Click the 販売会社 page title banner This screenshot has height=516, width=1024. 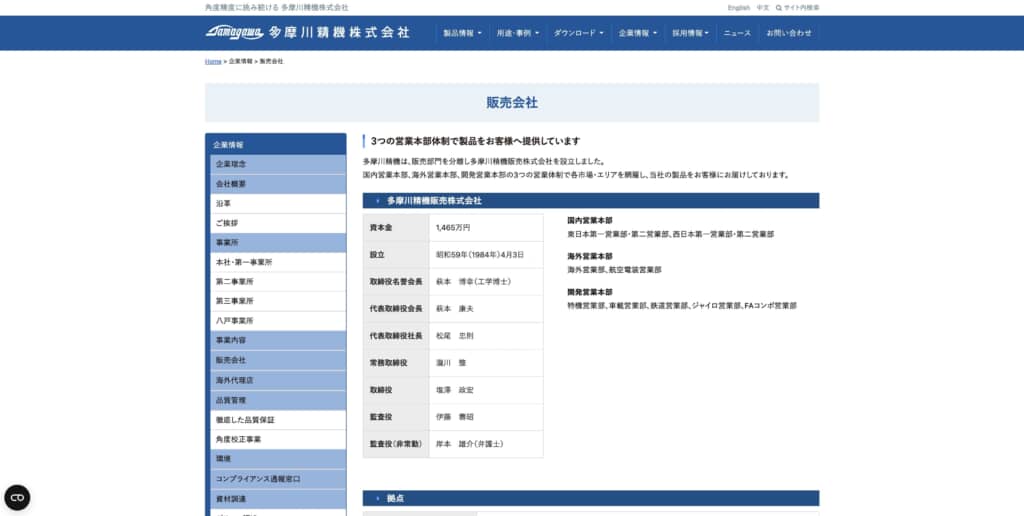coord(512,103)
